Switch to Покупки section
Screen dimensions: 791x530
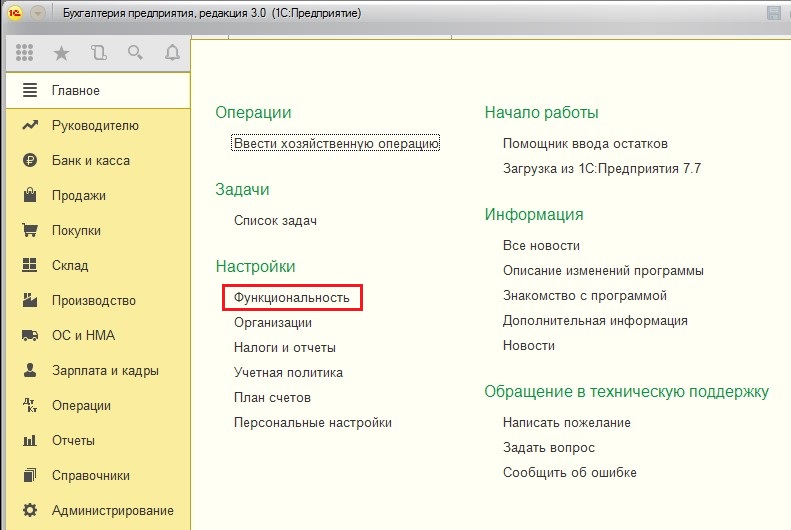[x=98, y=230]
